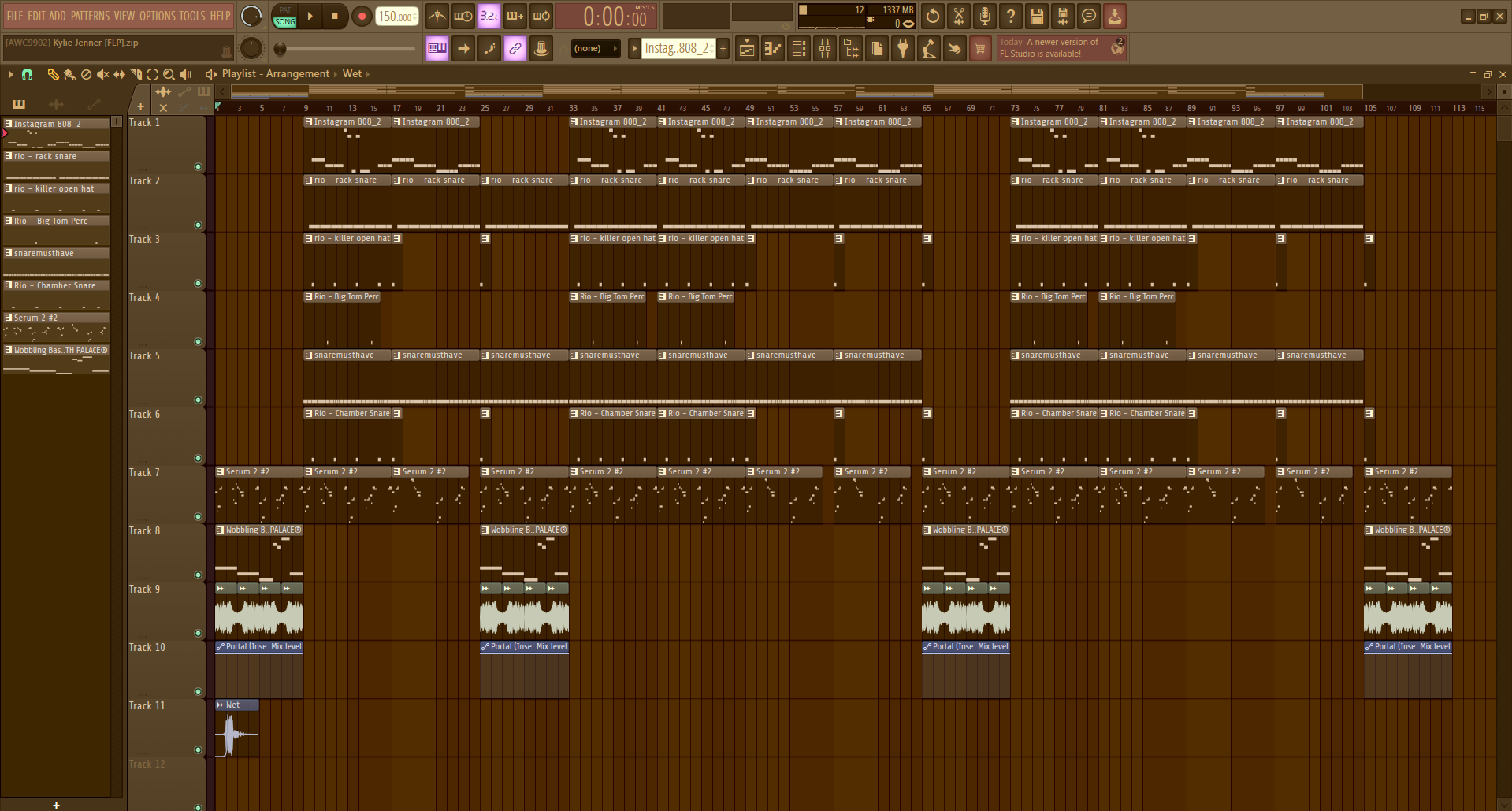Adjust the master volume knob
The height and width of the screenshot is (811, 1512).
(x=251, y=16)
